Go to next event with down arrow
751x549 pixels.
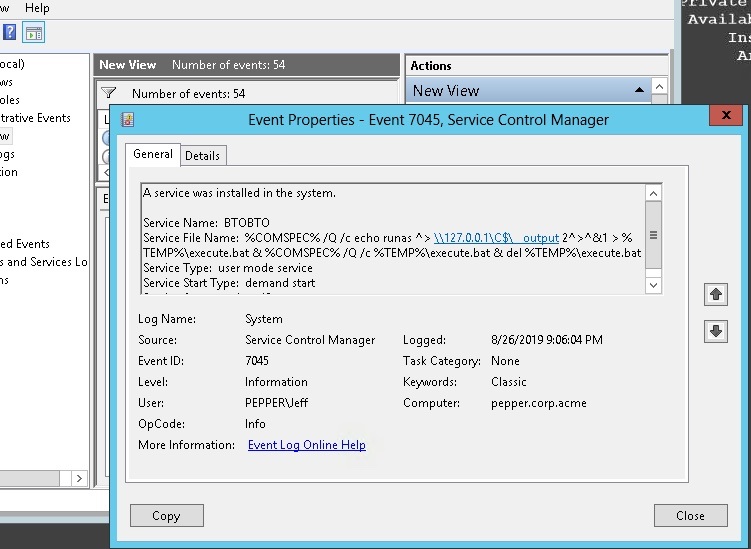pos(715,333)
